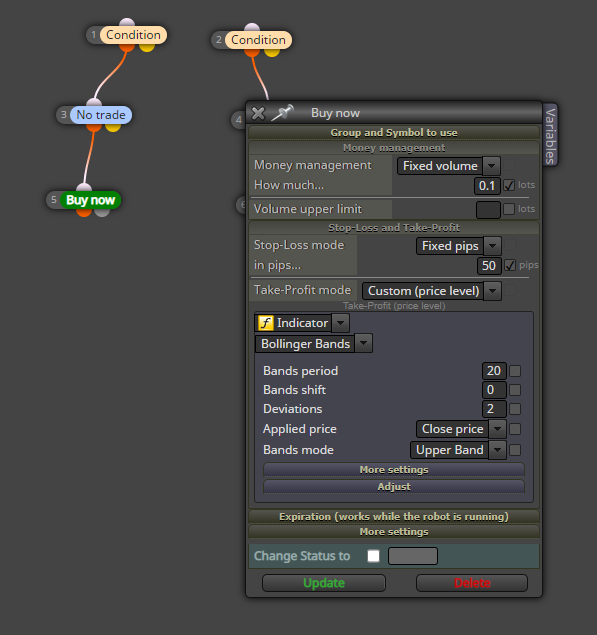This screenshot has height=635, width=597.
Task: Close the Buy now settings panel
Action: [x=258, y=113]
